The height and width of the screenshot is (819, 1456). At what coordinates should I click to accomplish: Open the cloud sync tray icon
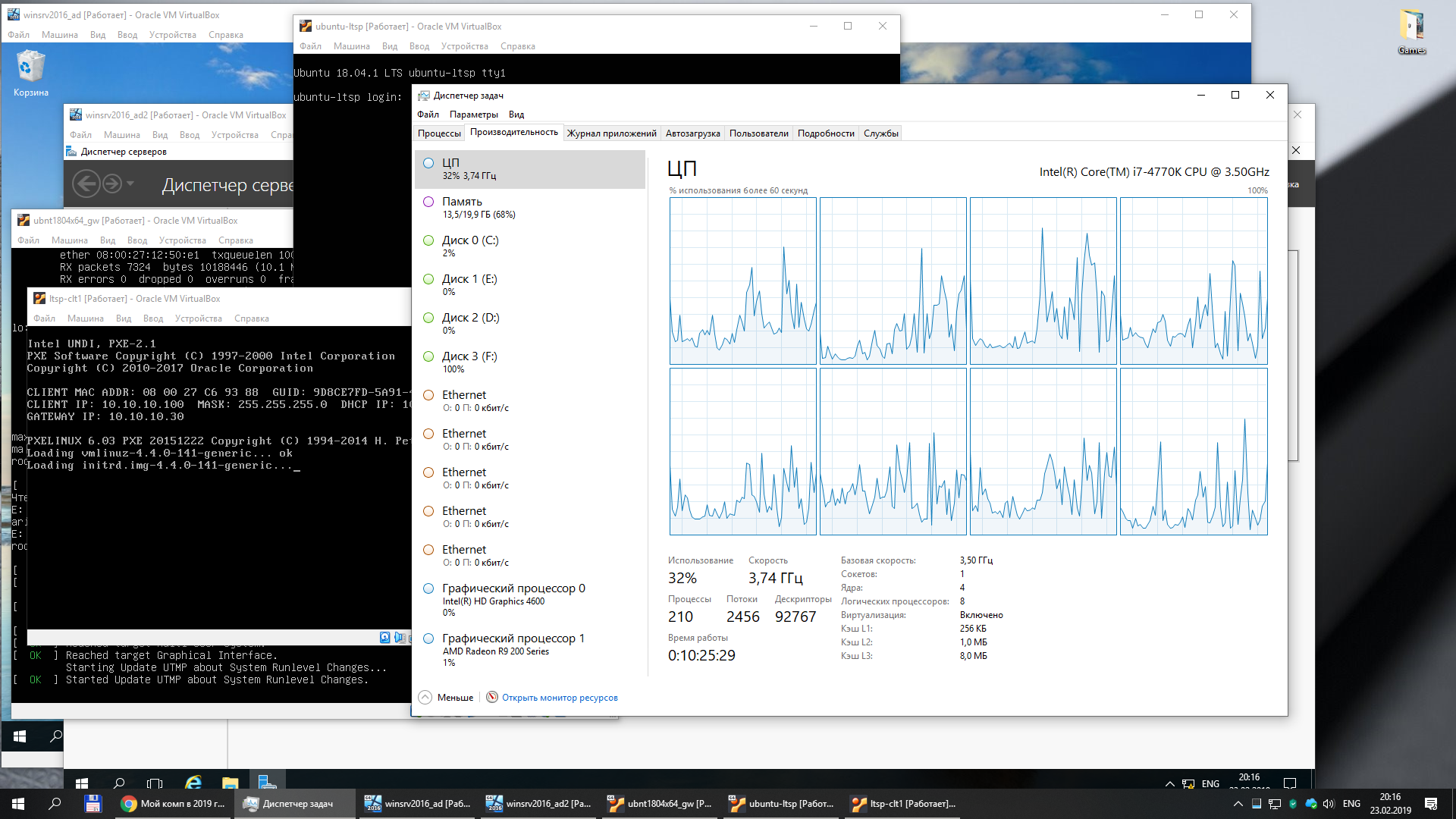click(x=1311, y=804)
